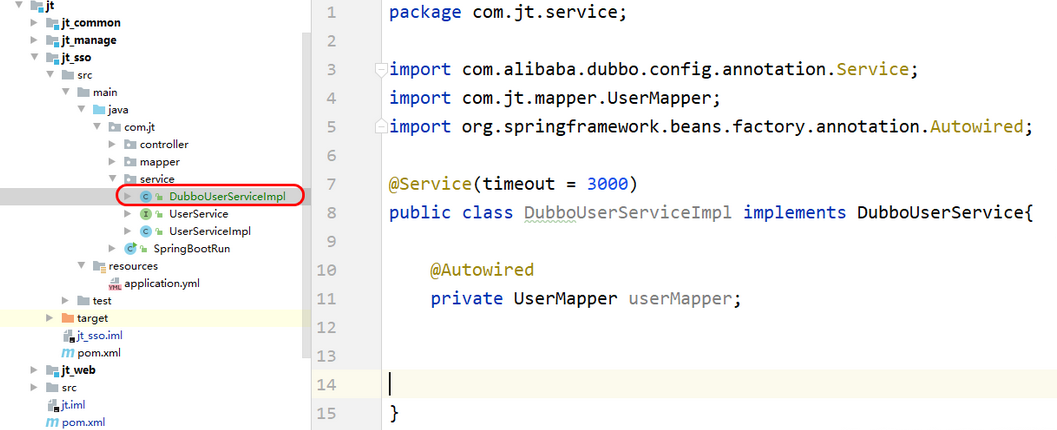1057x430 pixels.
Task: Click the DubboUserServiceImpl class icon
Action: click(x=146, y=197)
